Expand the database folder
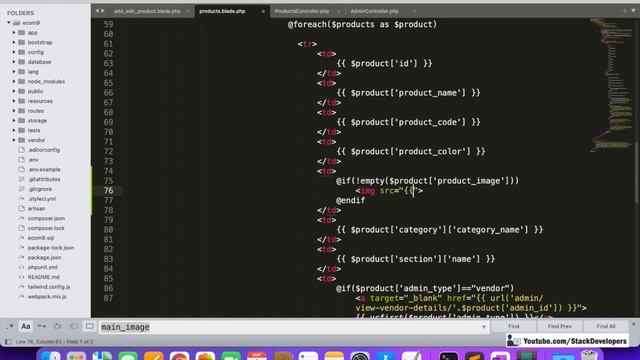Screen dimensions: 640x360 14,62
